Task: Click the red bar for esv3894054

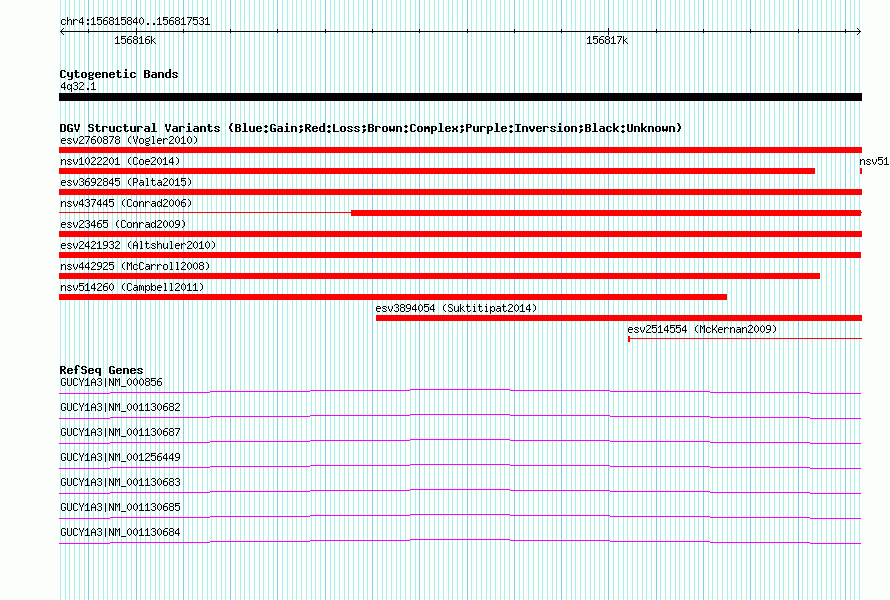Action: click(x=619, y=318)
